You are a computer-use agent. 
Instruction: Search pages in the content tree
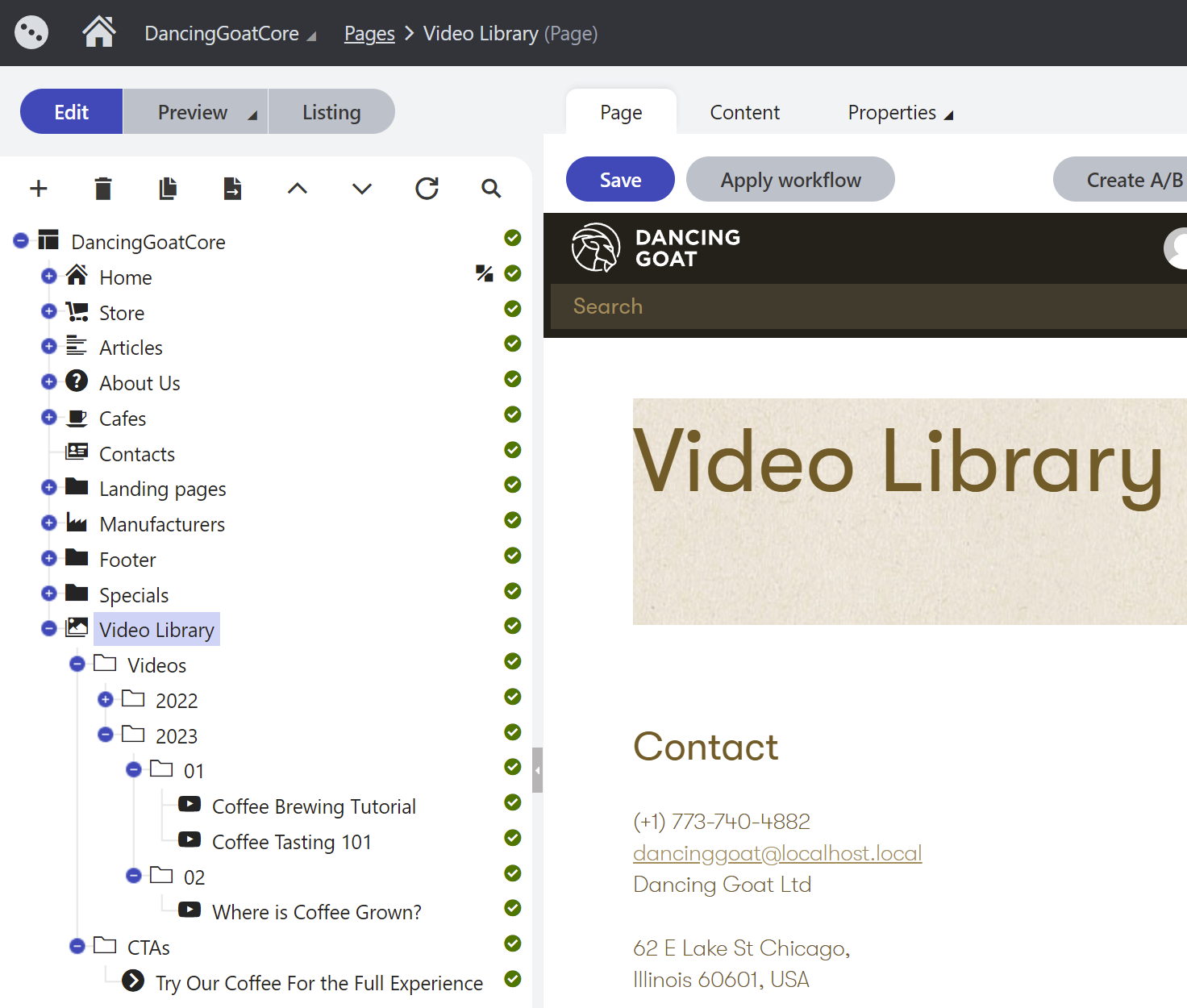pyautogui.click(x=491, y=189)
